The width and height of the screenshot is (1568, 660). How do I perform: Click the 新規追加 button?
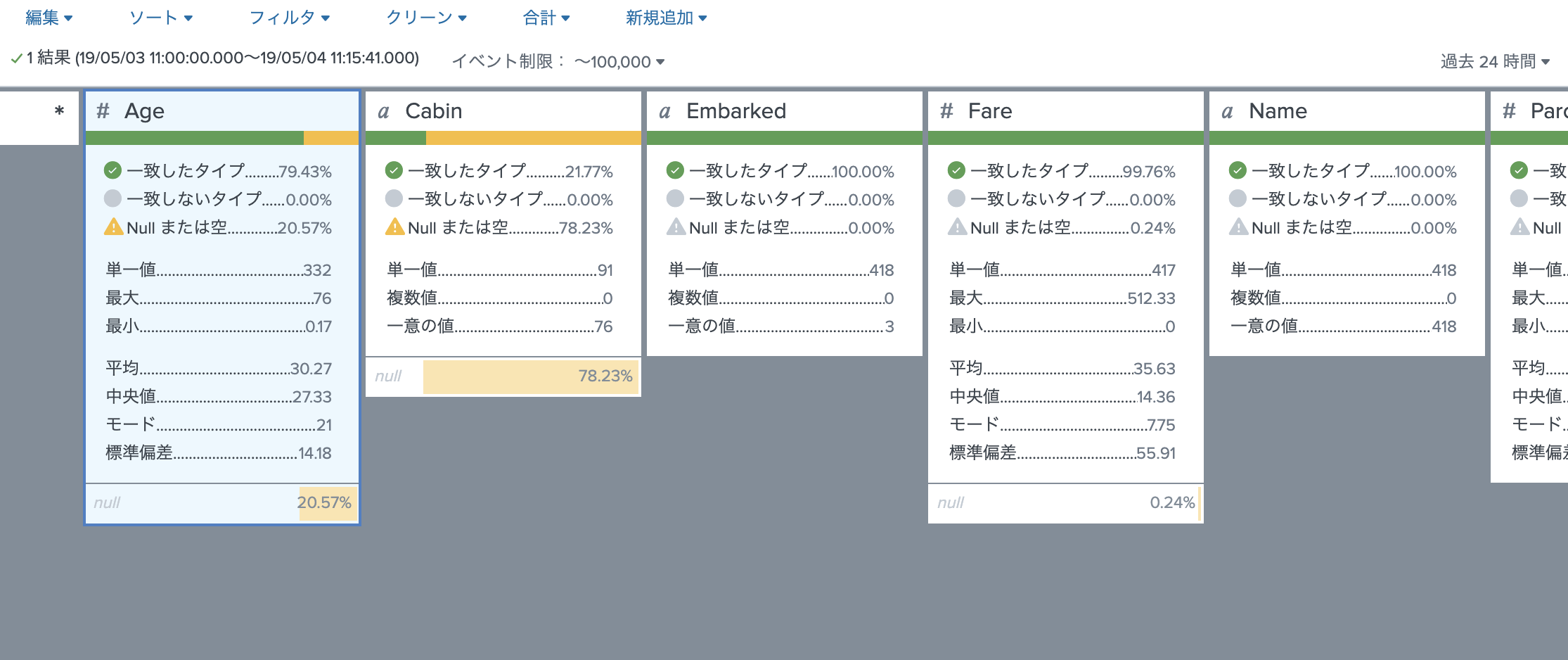(666, 18)
